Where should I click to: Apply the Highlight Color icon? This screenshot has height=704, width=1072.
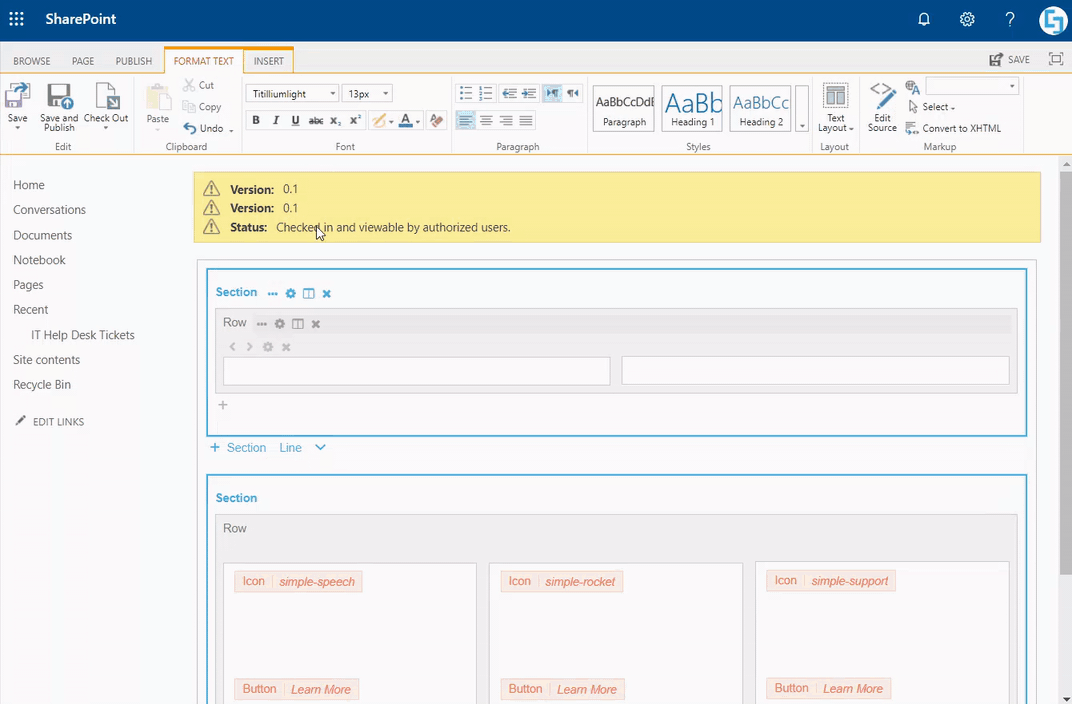(x=378, y=120)
